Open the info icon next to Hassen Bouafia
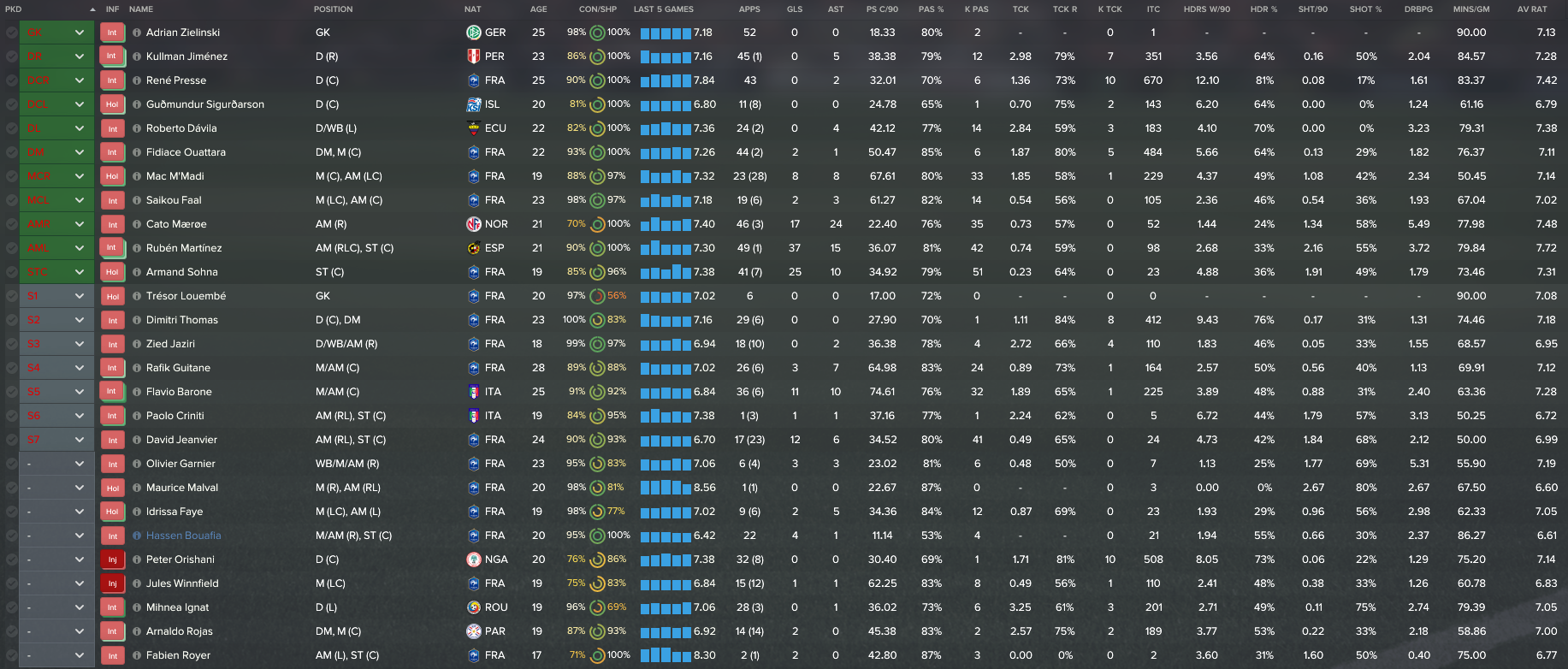 point(137,536)
